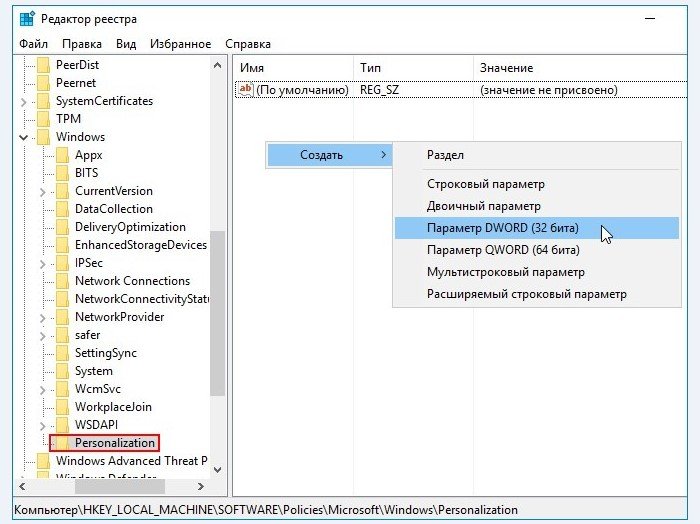Open the Правка menu
The image size is (700, 524).
point(82,44)
